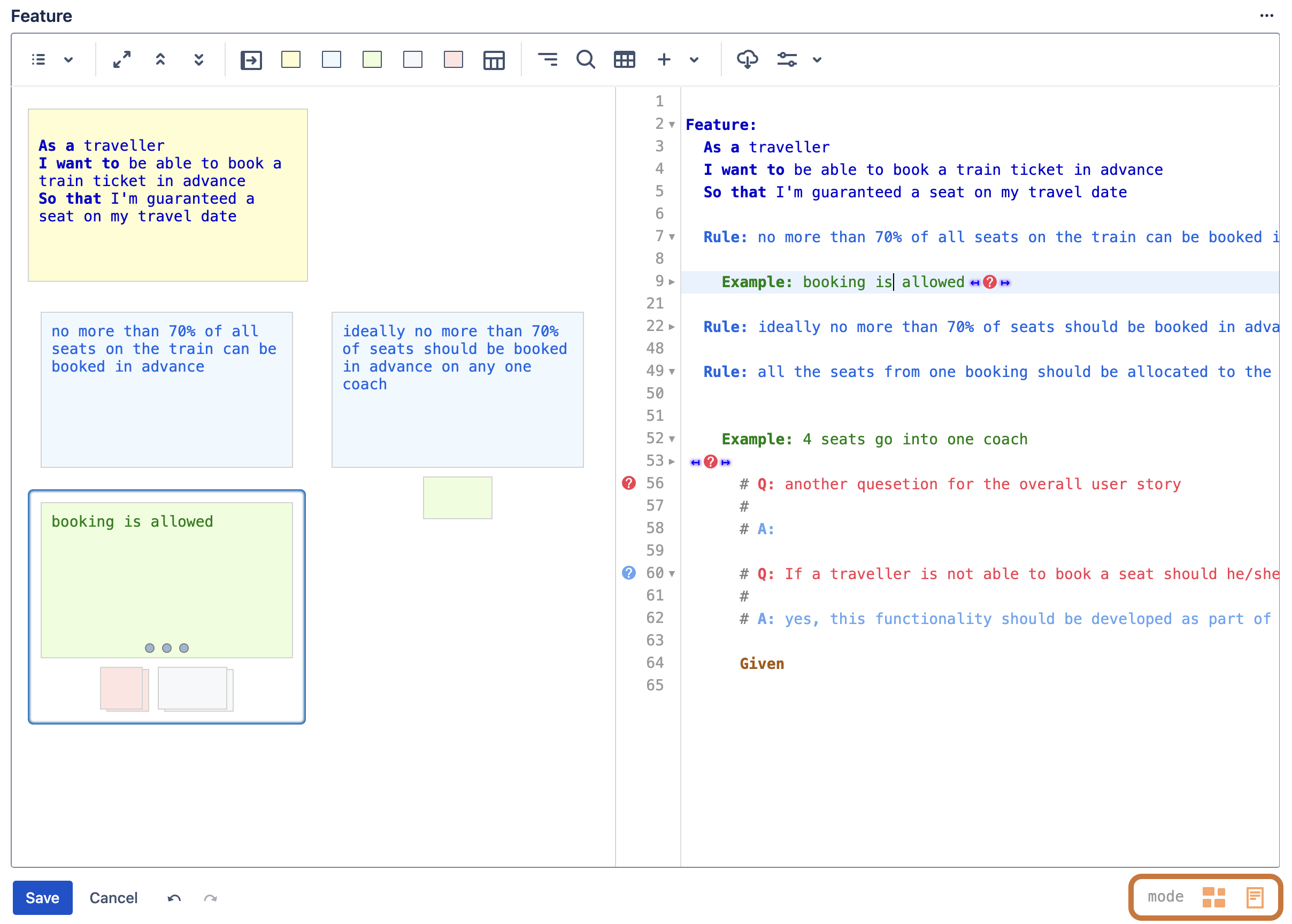Click the folded question widget on line 53

[711, 462]
